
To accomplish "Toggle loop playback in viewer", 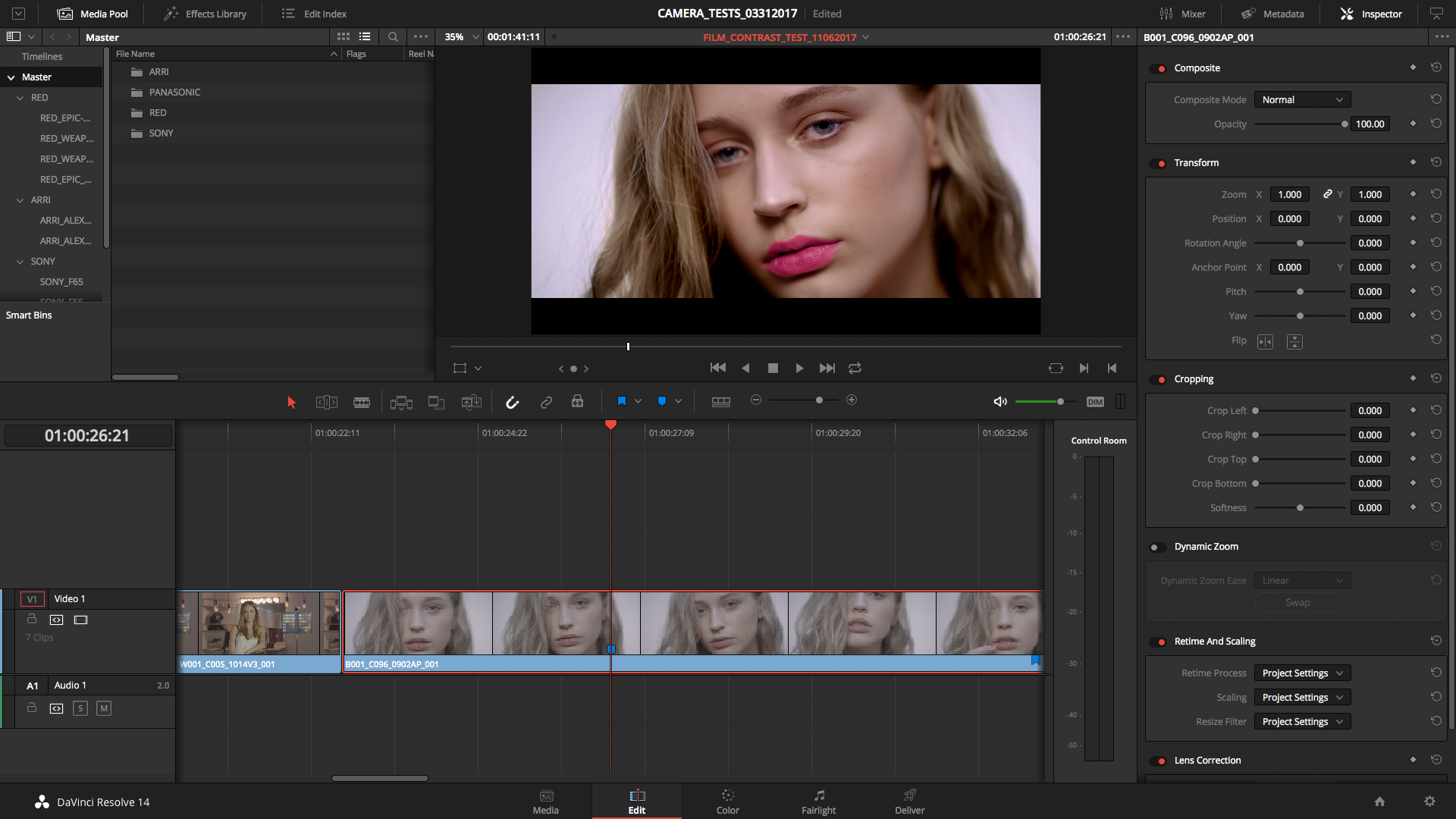I will pyautogui.click(x=855, y=368).
